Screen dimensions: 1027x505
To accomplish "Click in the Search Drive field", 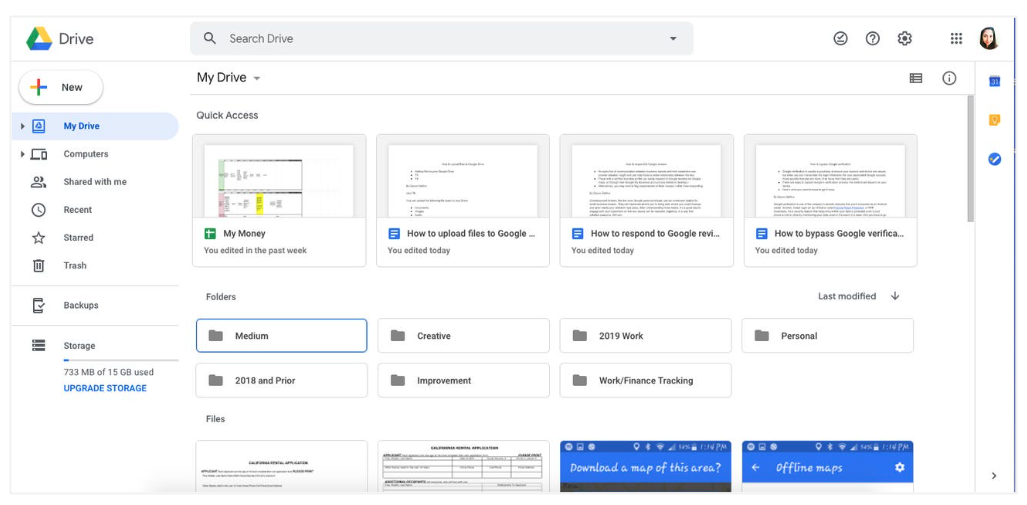I will tap(441, 39).
